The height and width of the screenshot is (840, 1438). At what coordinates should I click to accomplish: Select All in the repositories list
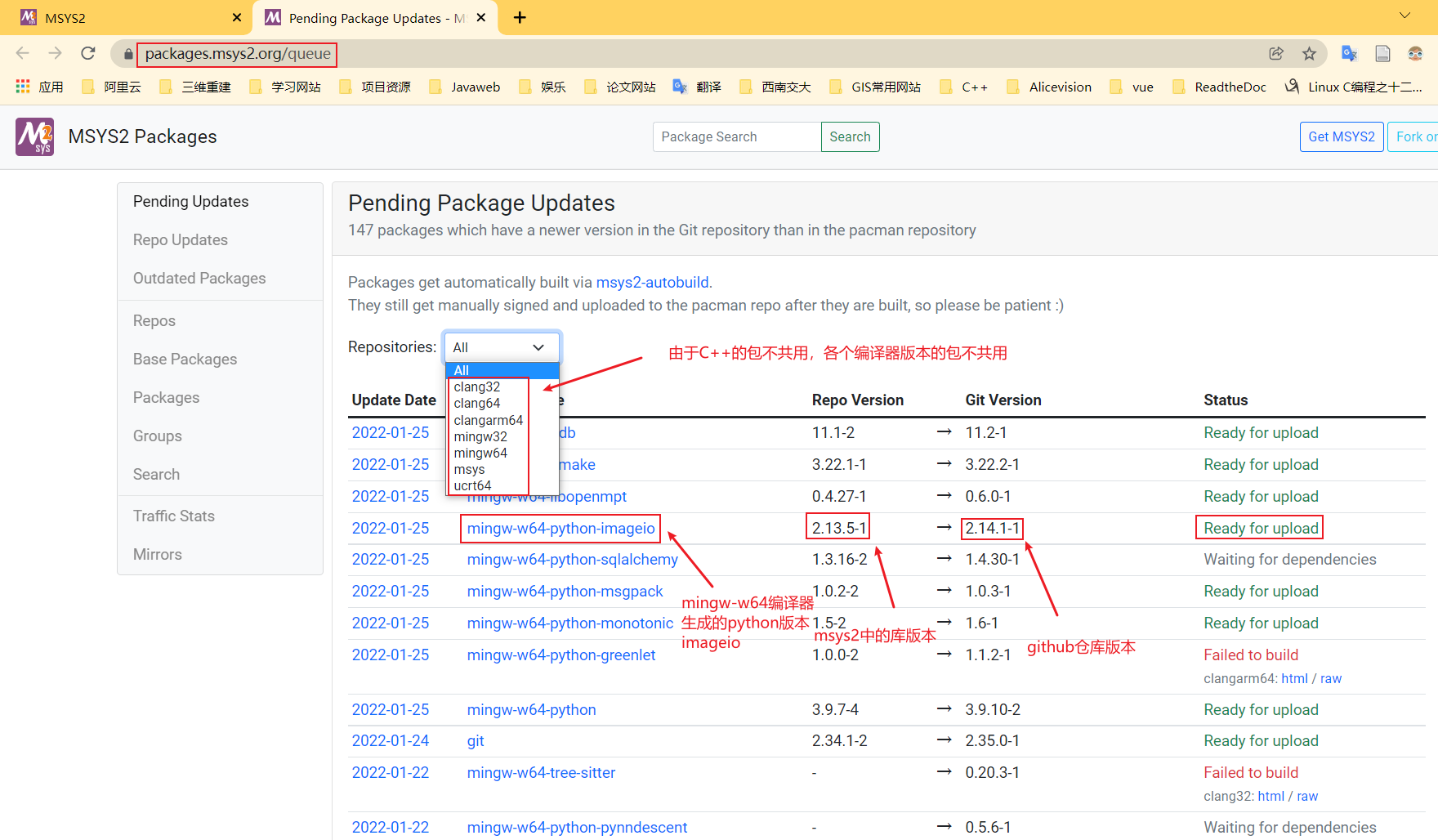[x=502, y=370]
